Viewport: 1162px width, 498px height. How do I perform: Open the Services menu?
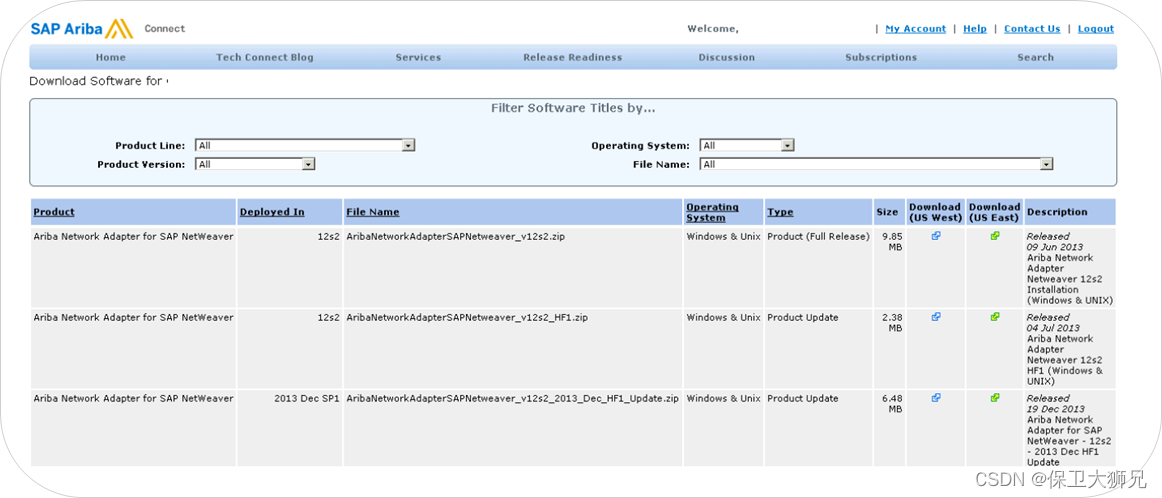pyautogui.click(x=418, y=57)
